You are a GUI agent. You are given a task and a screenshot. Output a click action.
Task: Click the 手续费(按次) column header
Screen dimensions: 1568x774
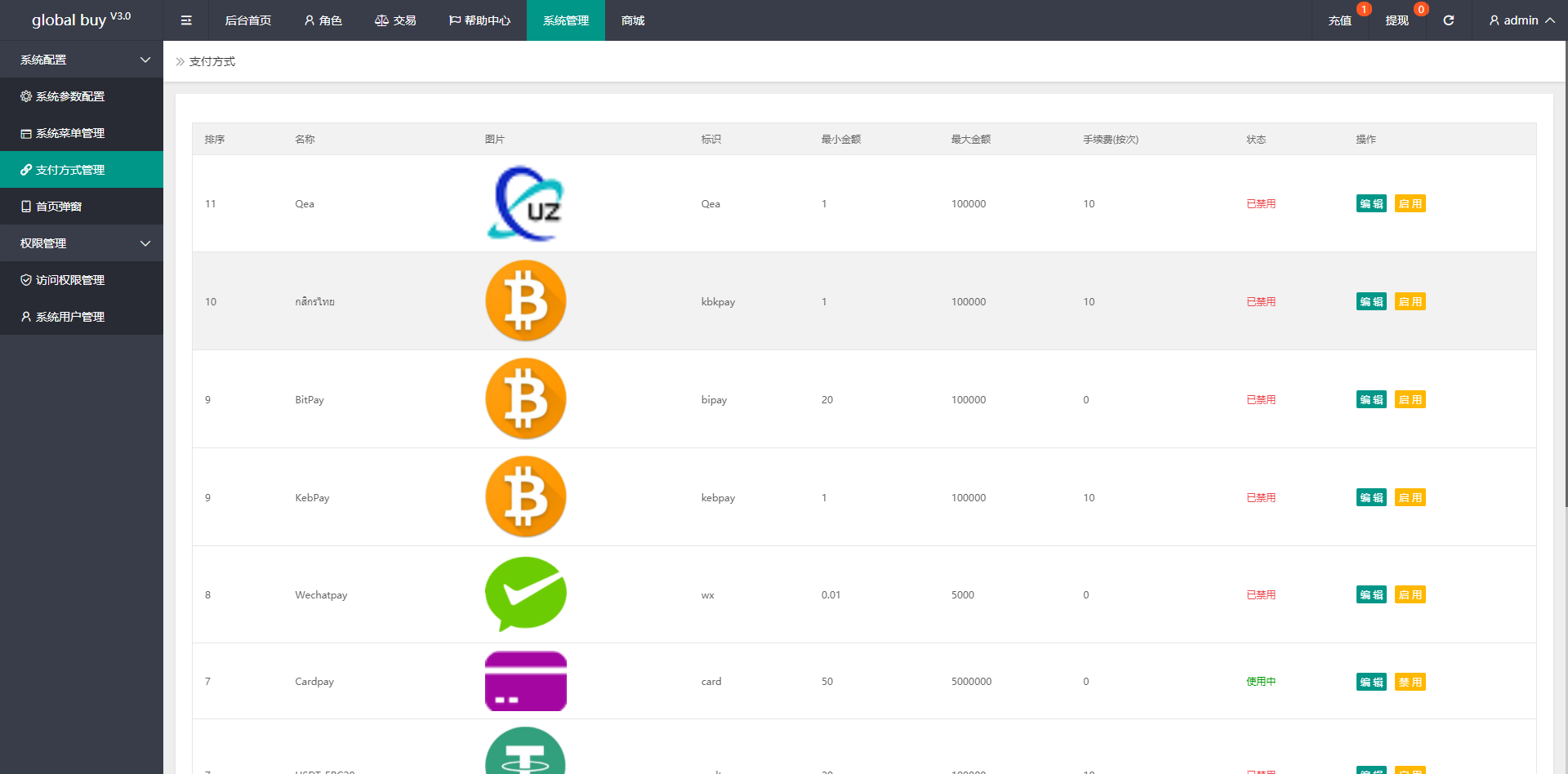1111,140
